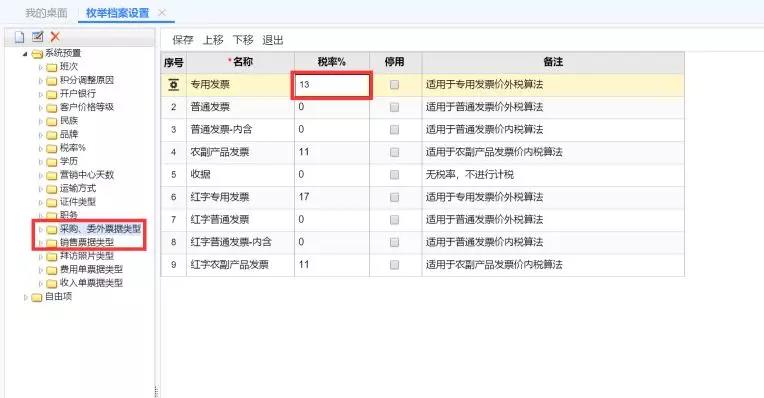Click the folder icon of 开户银行

pos(52,94)
